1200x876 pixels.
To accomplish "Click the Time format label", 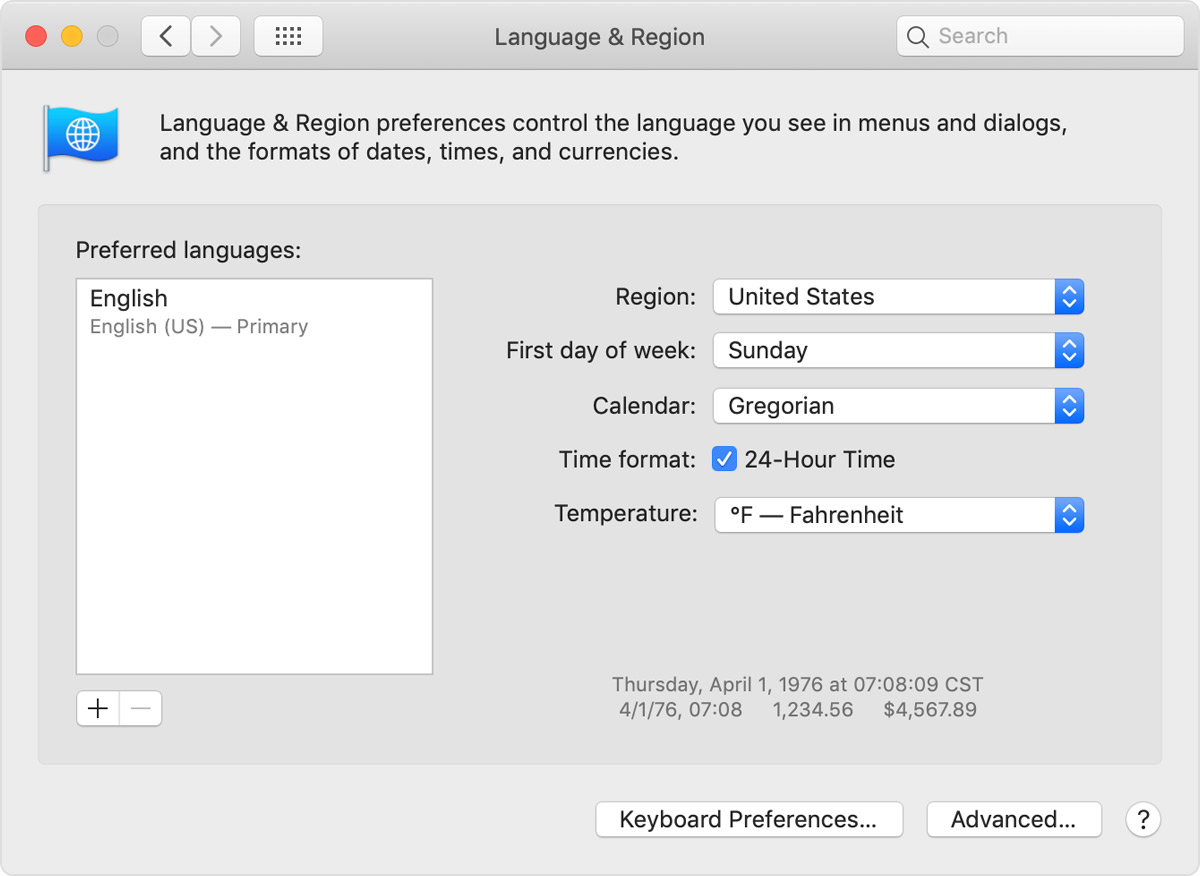I will point(627,460).
